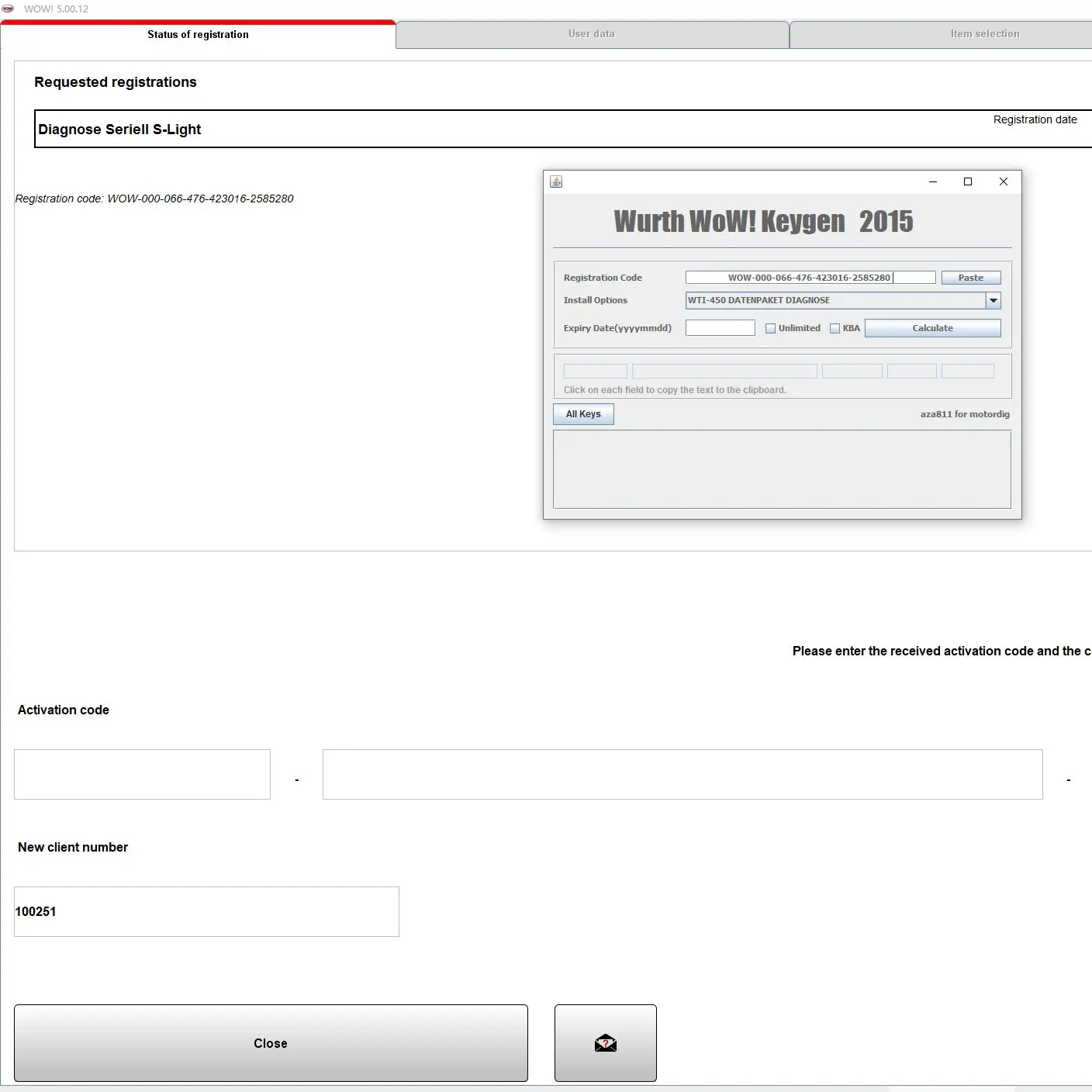1092x1092 pixels.
Task: Click the 'Wurth WoW! Keygen 2015' title
Action: (x=763, y=222)
